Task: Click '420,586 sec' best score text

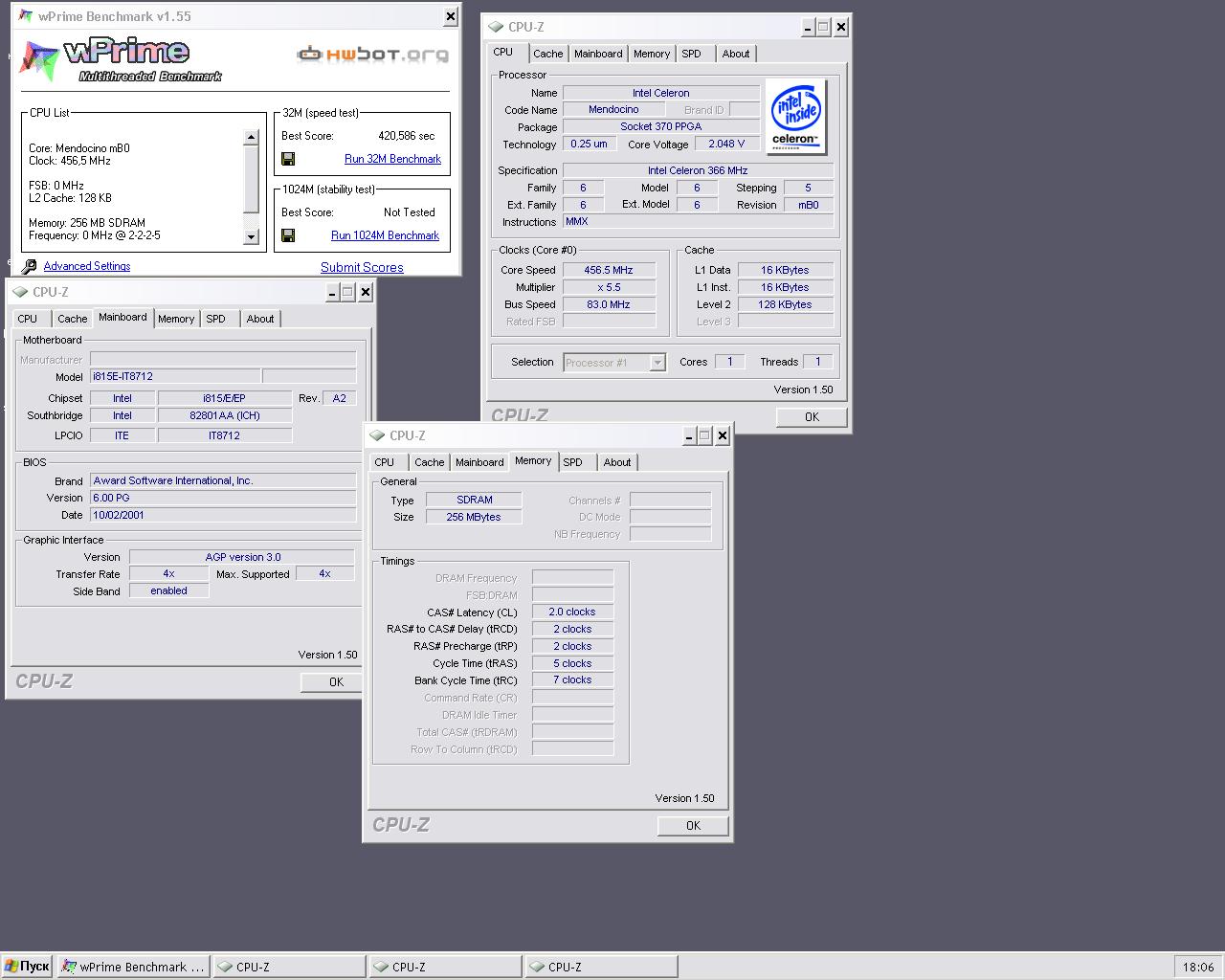Action: [407, 136]
